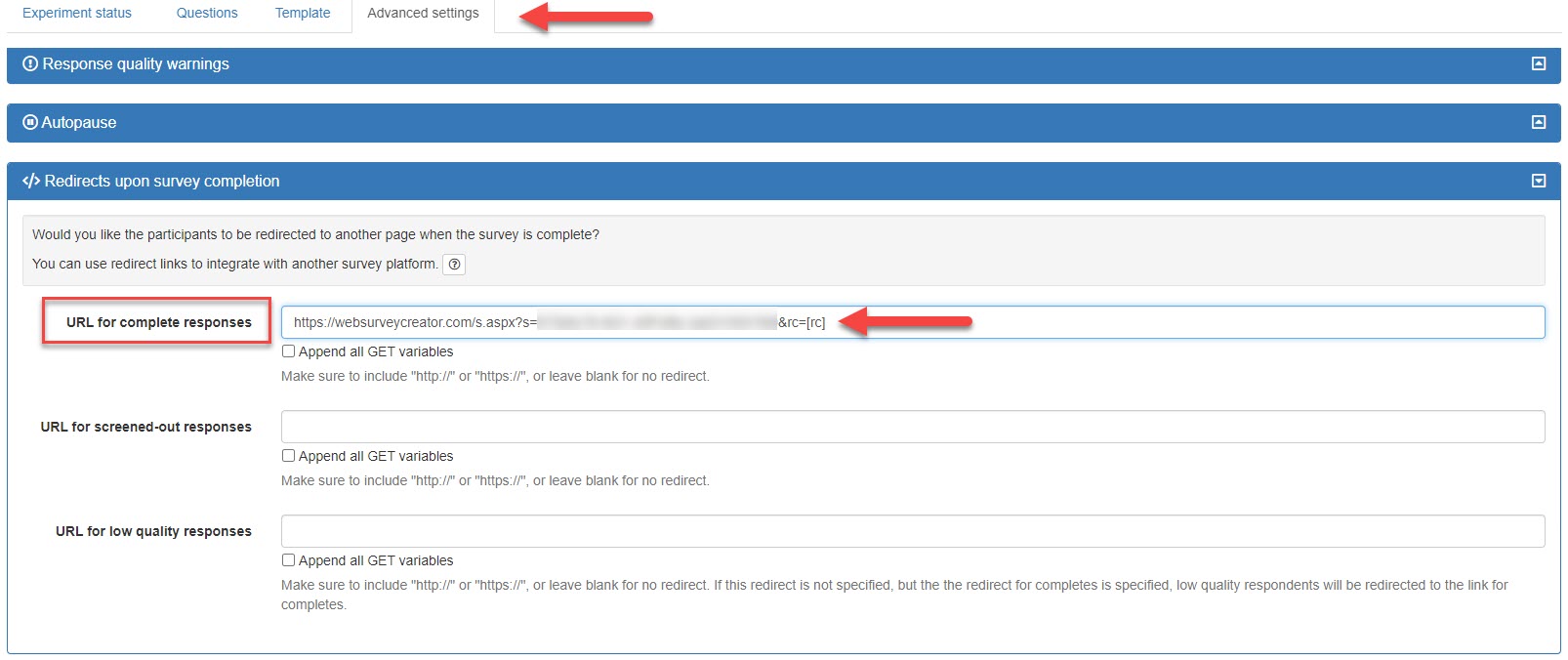This screenshot has height=660, width=1568.
Task: Click the URL for screened-out responses label
Action: 146,427
